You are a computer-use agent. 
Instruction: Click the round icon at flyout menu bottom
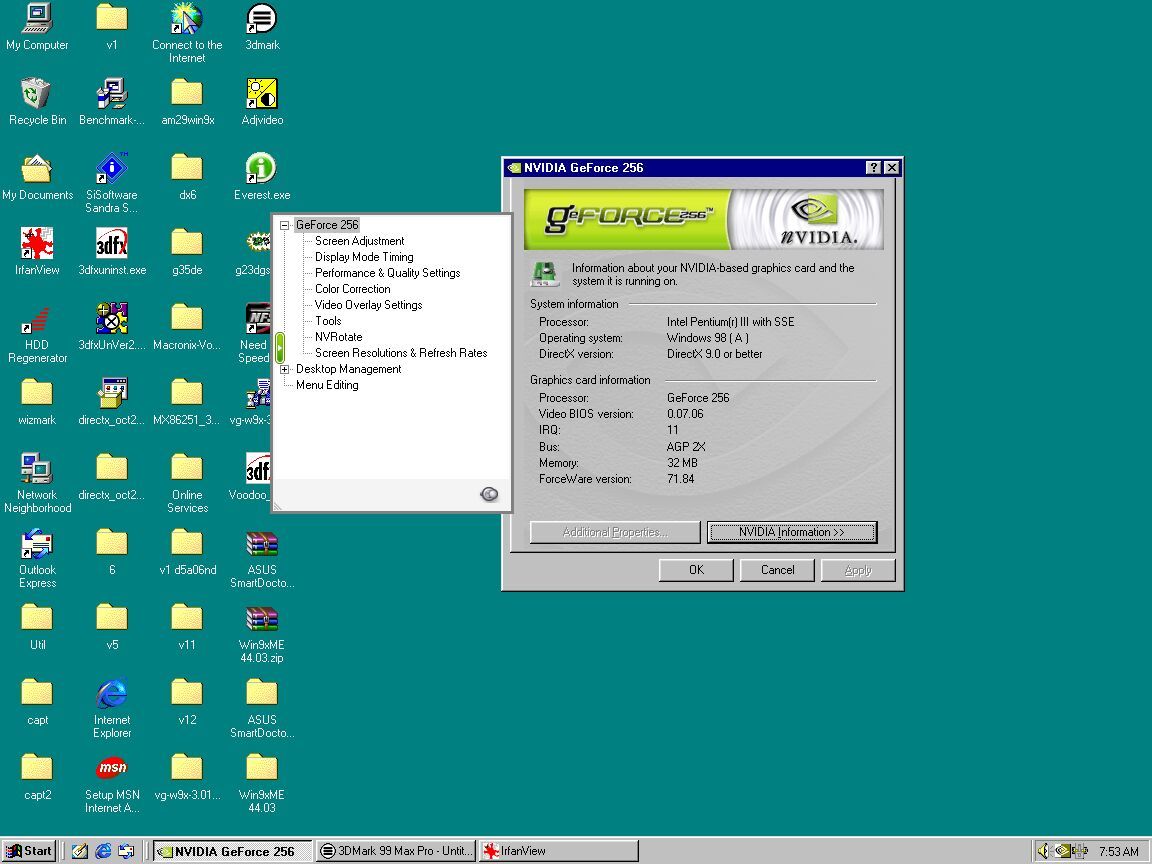pos(489,494)
